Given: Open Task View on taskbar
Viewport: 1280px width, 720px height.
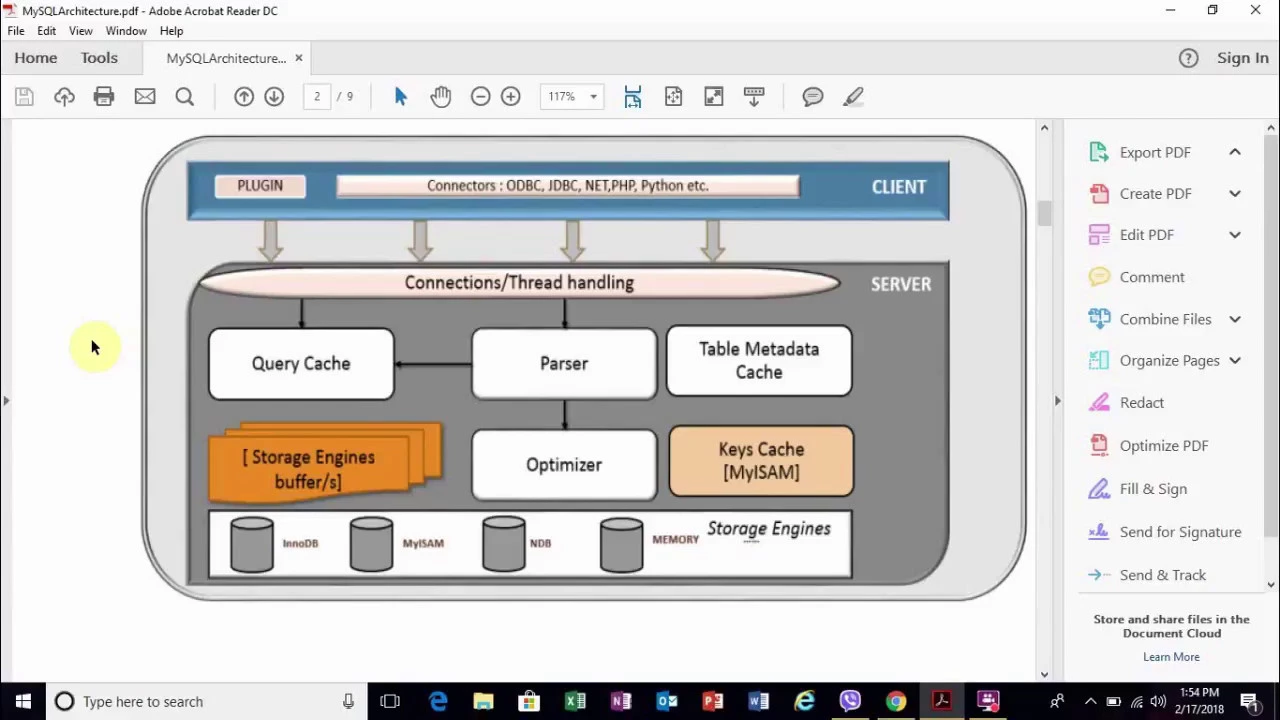Looking at the screenshot, I should pos(390,702).
